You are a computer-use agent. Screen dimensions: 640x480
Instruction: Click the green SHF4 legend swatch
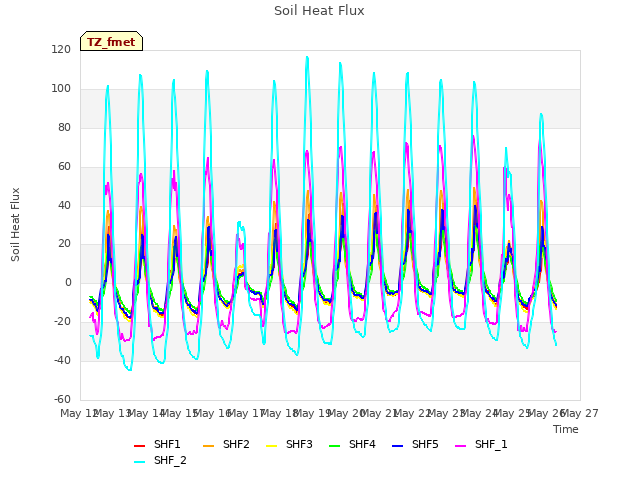tap(334, 445)
